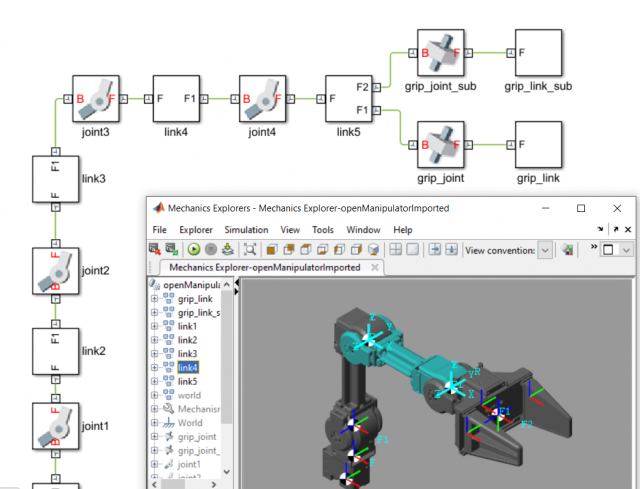
Task: Open the View menu
Action: pos(290,230)
